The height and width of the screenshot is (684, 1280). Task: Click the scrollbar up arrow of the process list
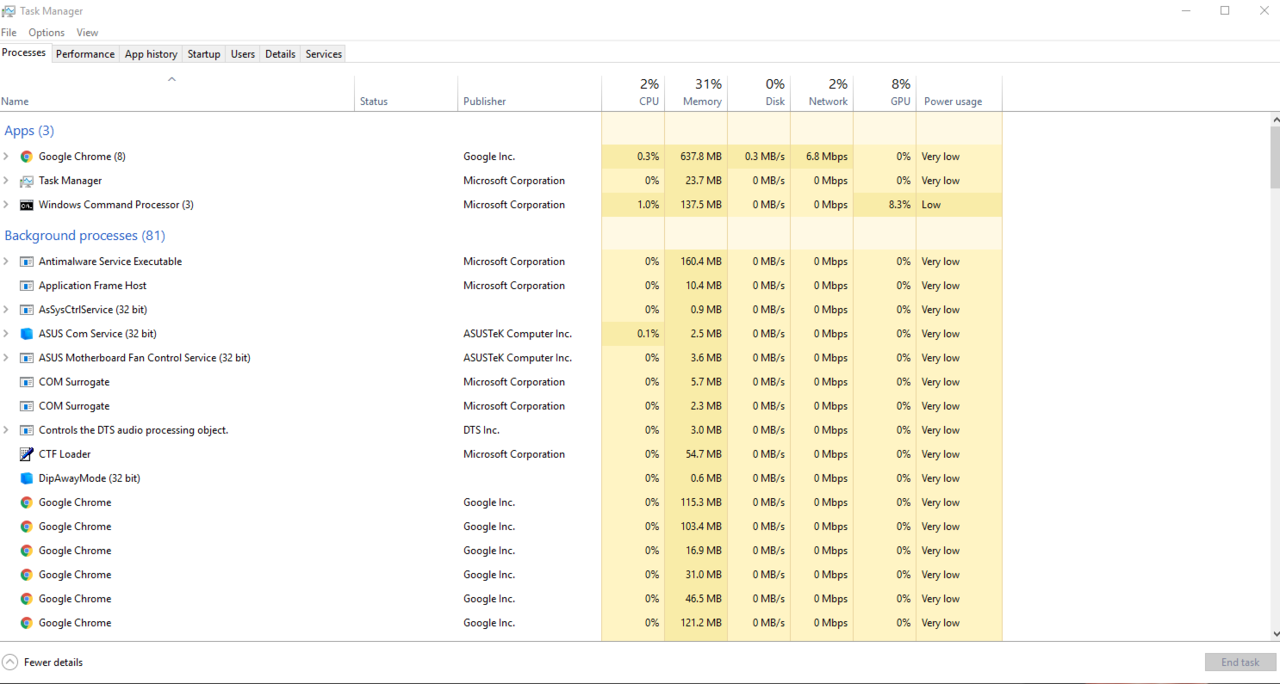(x=1275, y=120)
